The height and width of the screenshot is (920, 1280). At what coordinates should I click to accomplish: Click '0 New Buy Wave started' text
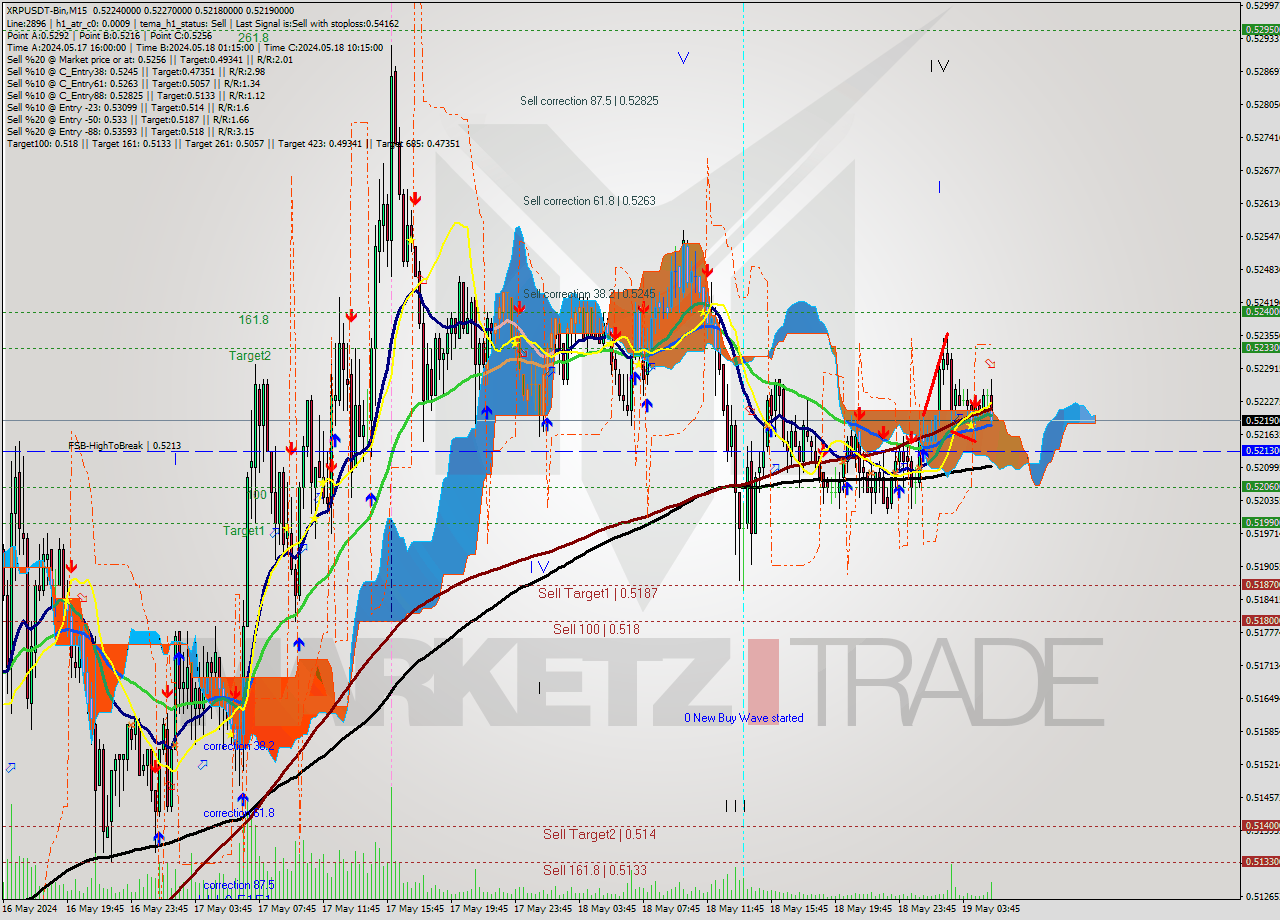pos(743,718)
